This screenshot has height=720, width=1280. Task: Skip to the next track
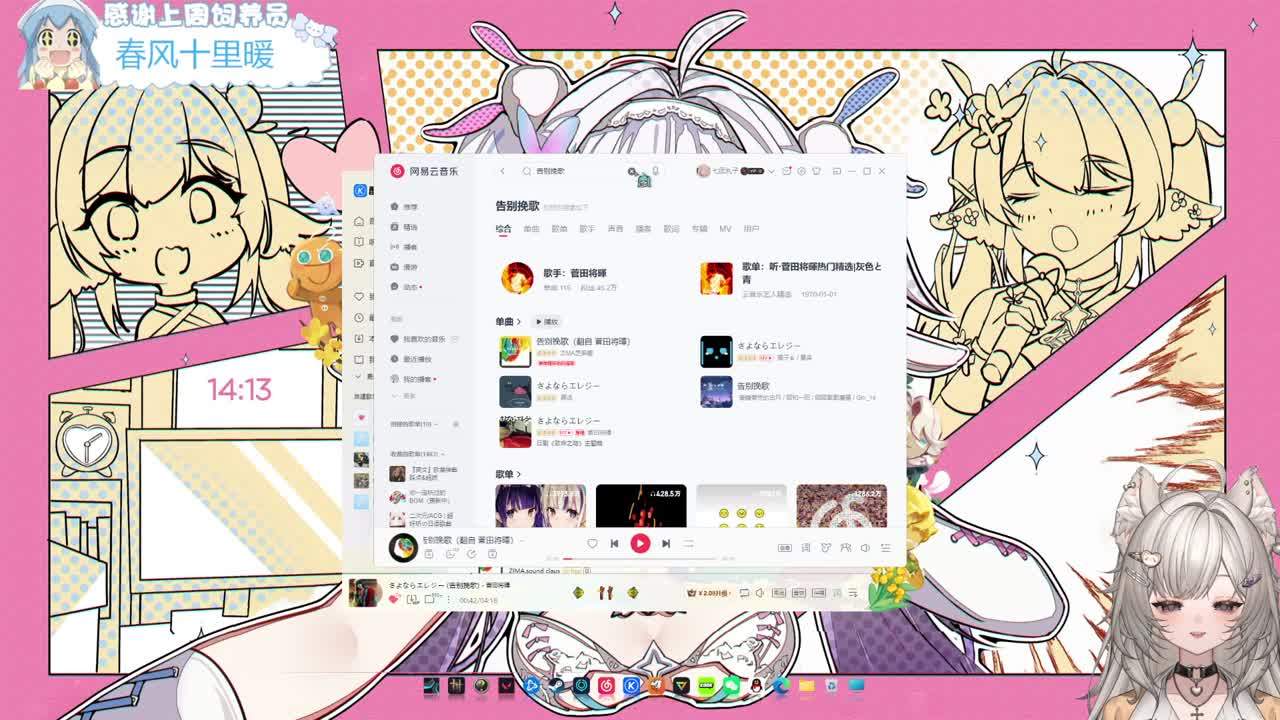point(666,544)
